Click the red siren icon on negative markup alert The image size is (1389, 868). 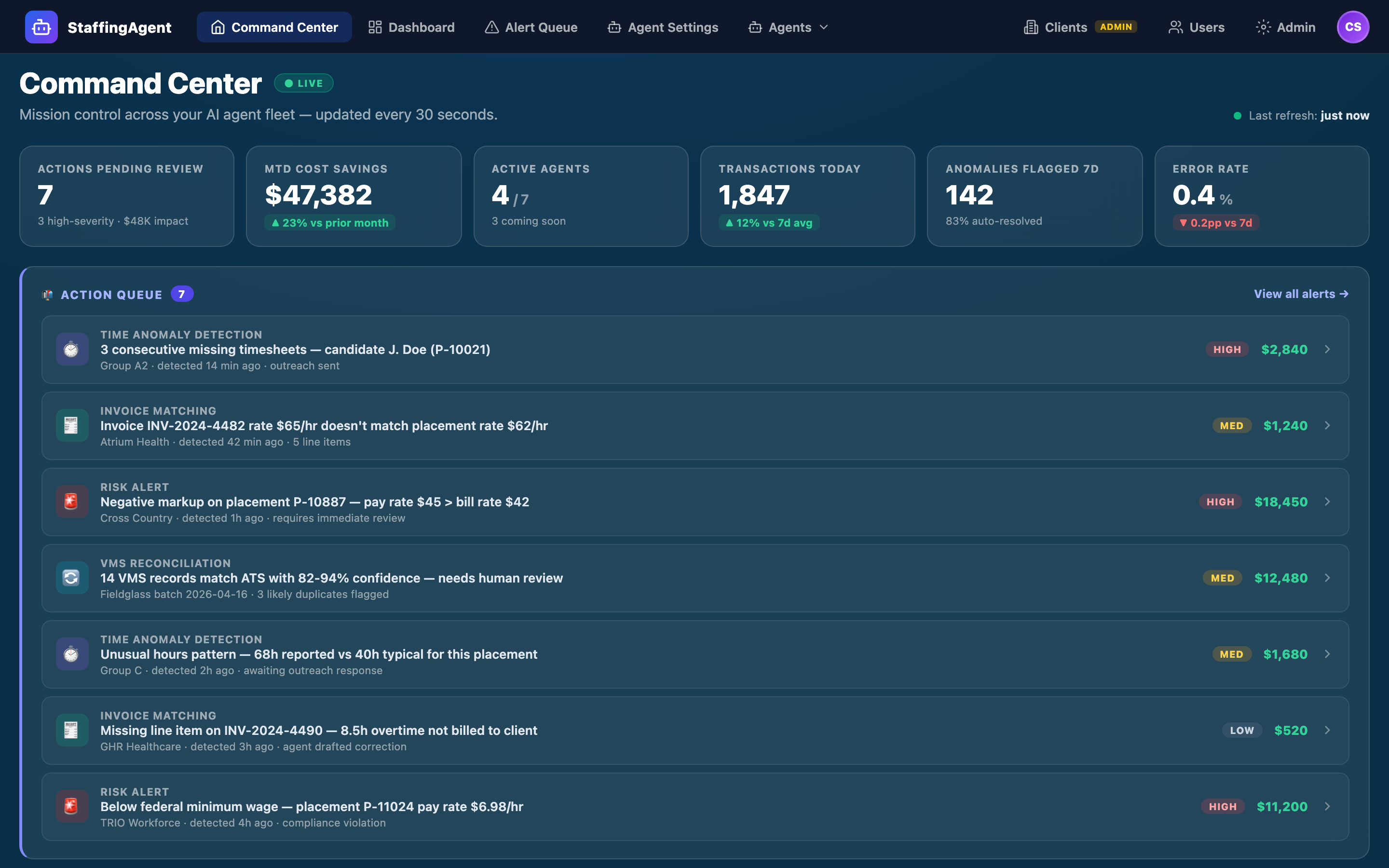coord(72,501)
